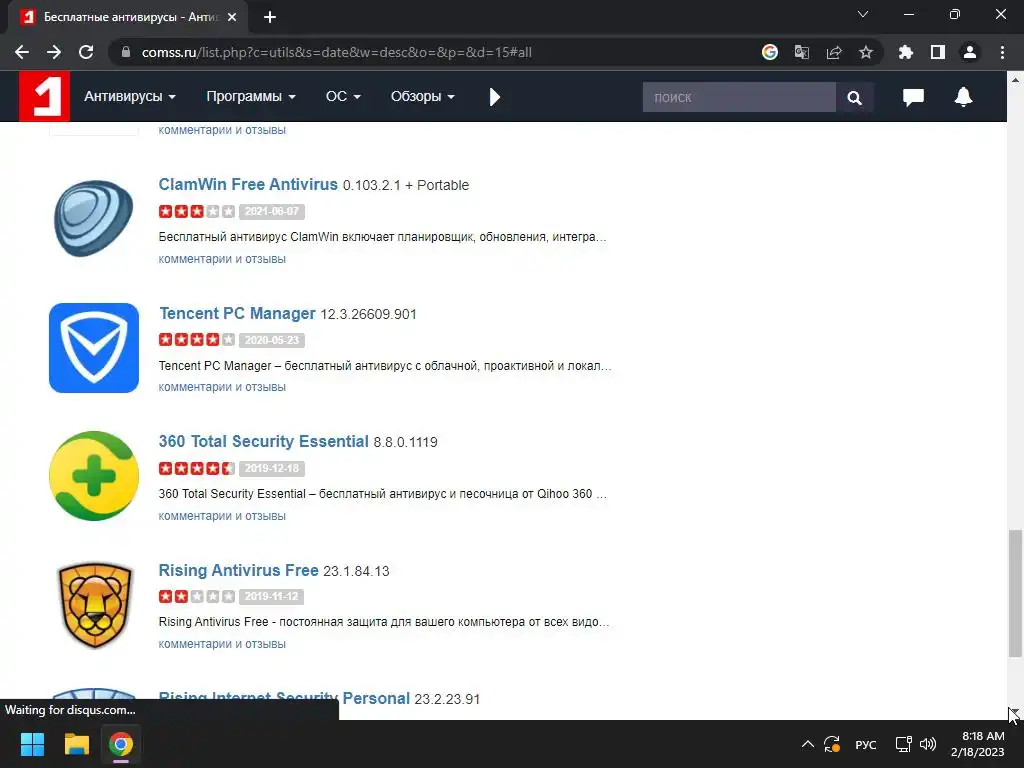Click Chrome icon in taskbar
The height and width of the screenshot is (768, 1024).
click(121, 744)
